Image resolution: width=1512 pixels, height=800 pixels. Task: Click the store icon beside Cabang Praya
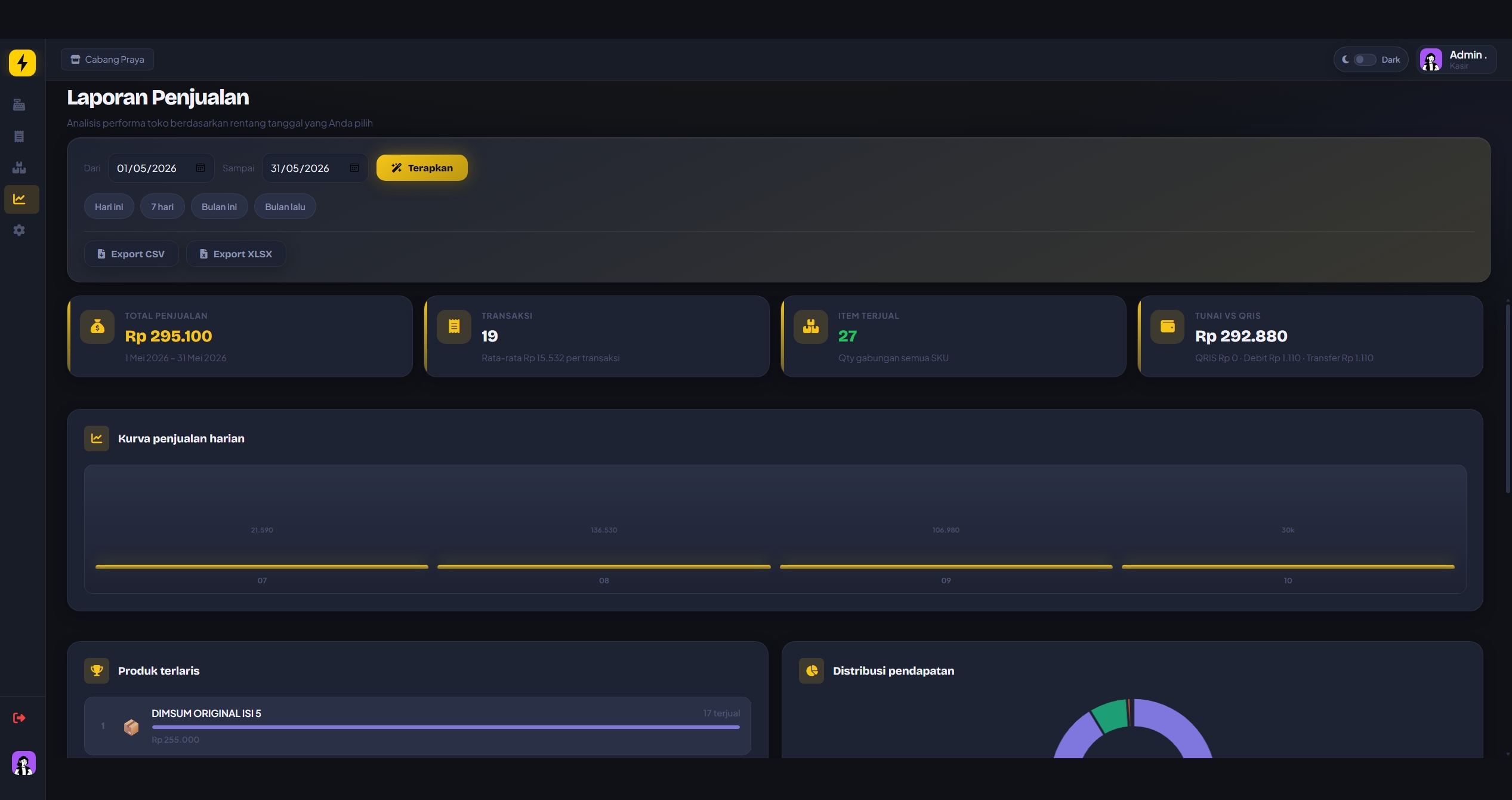tap(75, 60)
